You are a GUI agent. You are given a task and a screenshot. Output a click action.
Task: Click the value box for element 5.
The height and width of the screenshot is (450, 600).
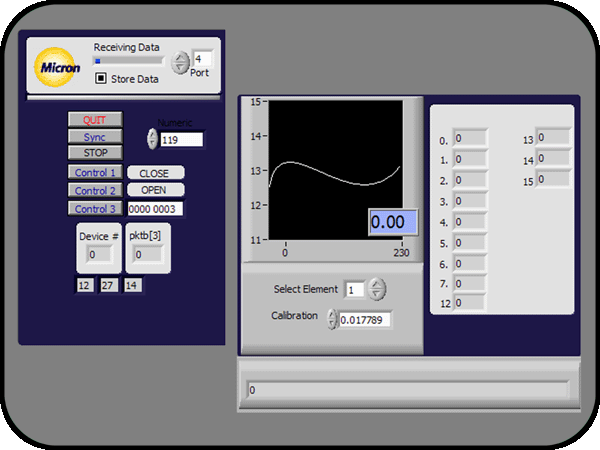pyautogui.click(x=470, y=243)
